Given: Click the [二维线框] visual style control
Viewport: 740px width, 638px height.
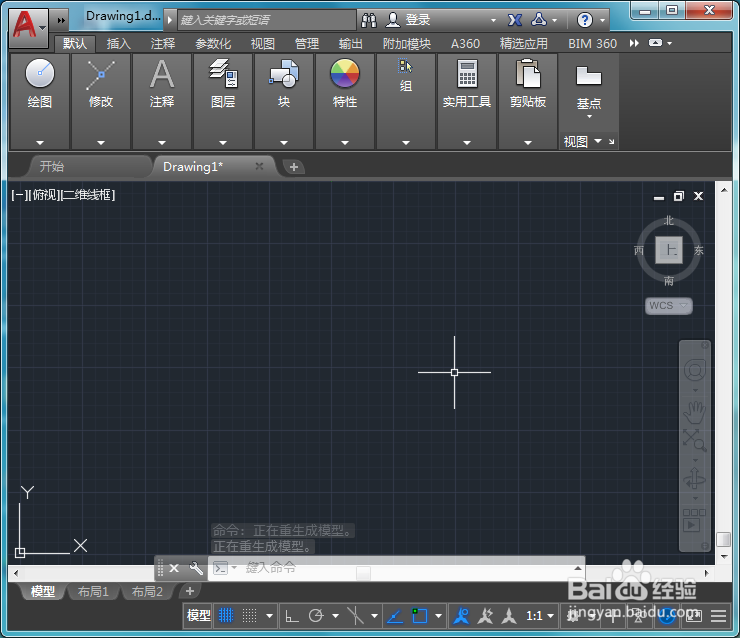Looking at the screenshot, I should pos(89,195).
